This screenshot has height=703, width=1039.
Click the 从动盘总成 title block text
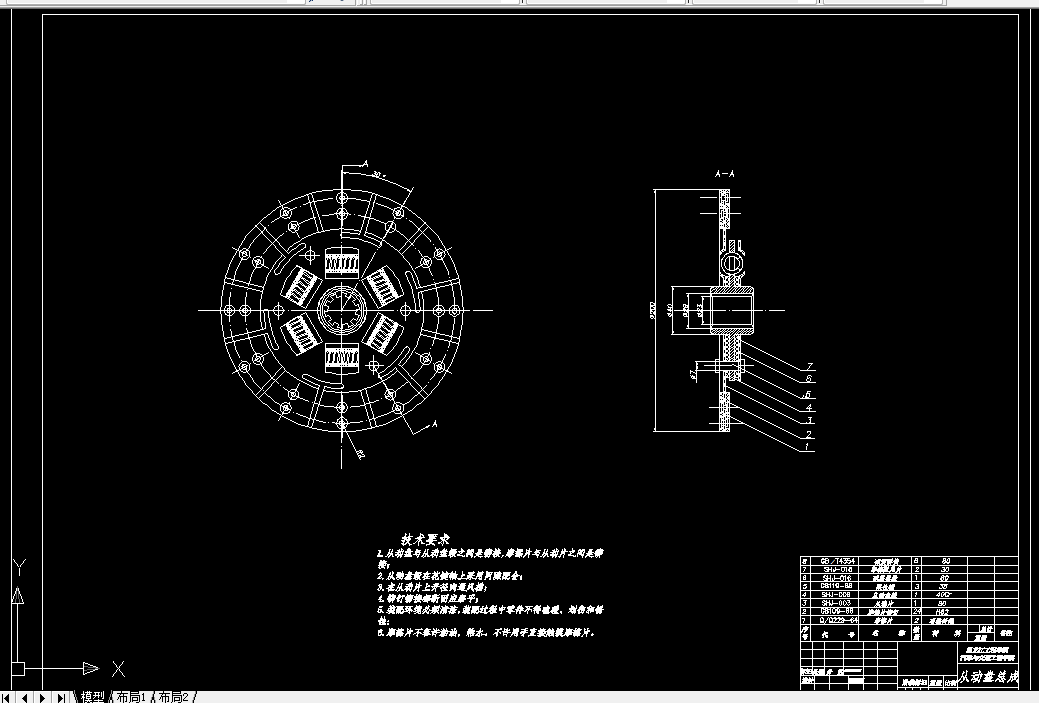pos(987,676)
